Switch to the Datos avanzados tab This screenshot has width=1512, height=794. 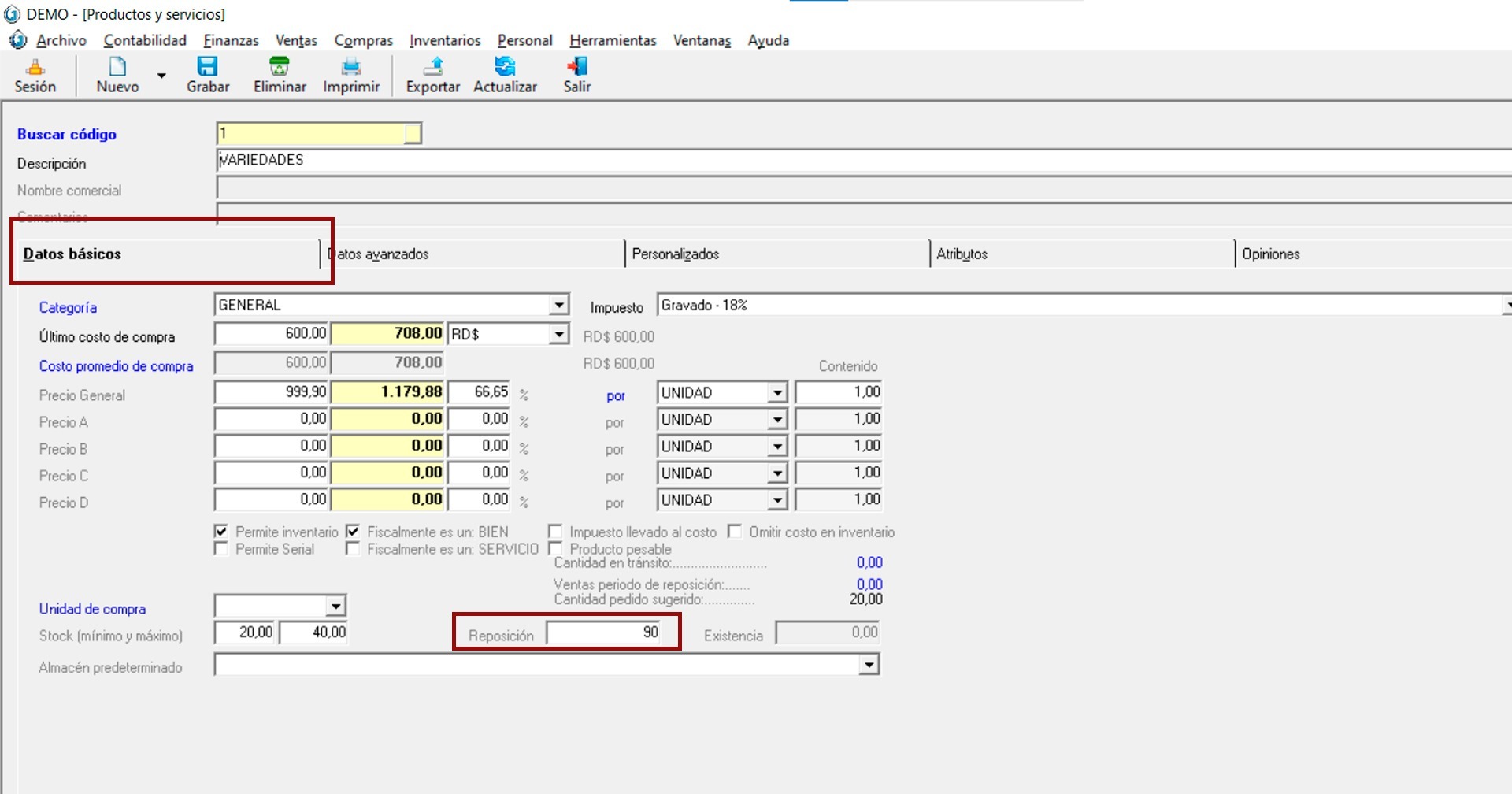[x=379, y=254]
